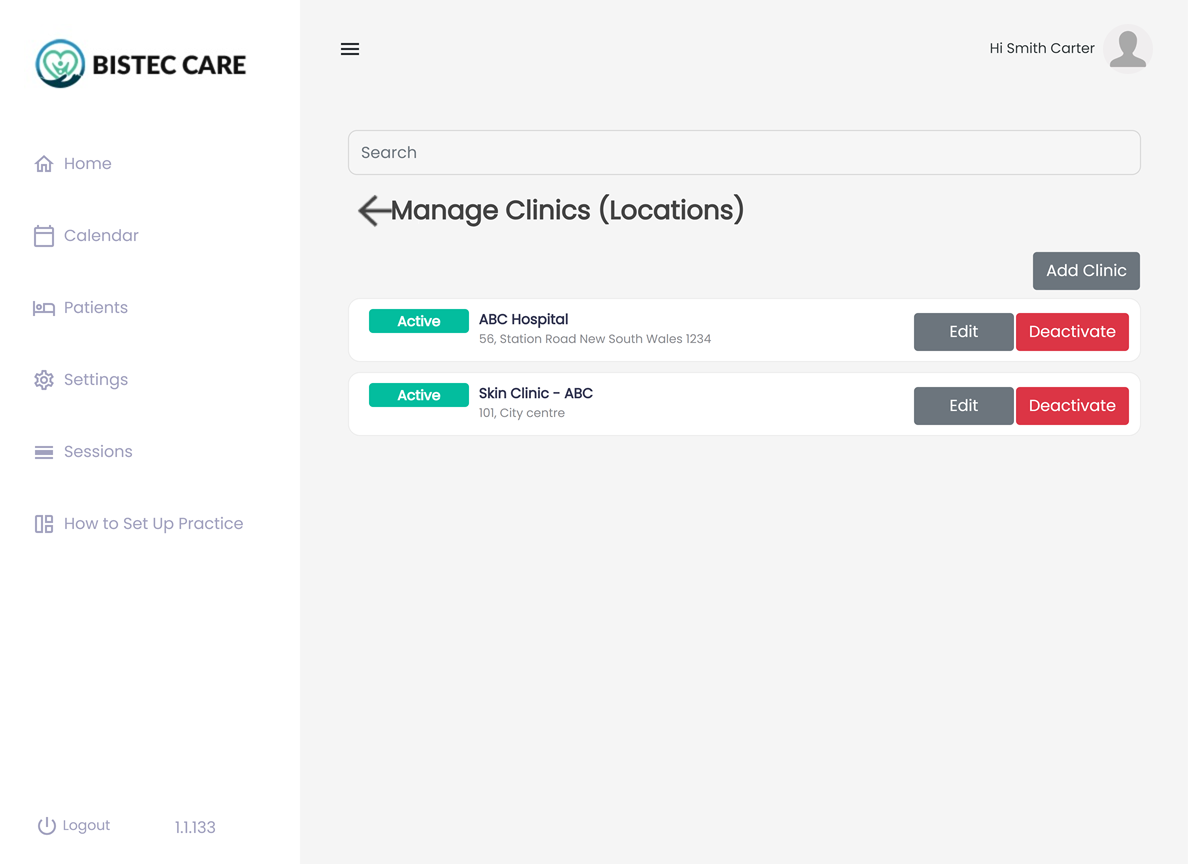Click the Logout power icon

46,824
